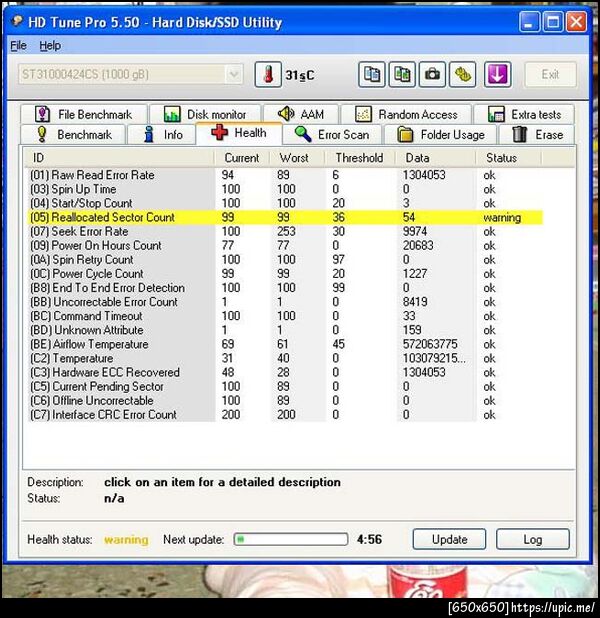Click HD Tune title bar app icon
Viewport: 600px width, 618px height.
17,20
